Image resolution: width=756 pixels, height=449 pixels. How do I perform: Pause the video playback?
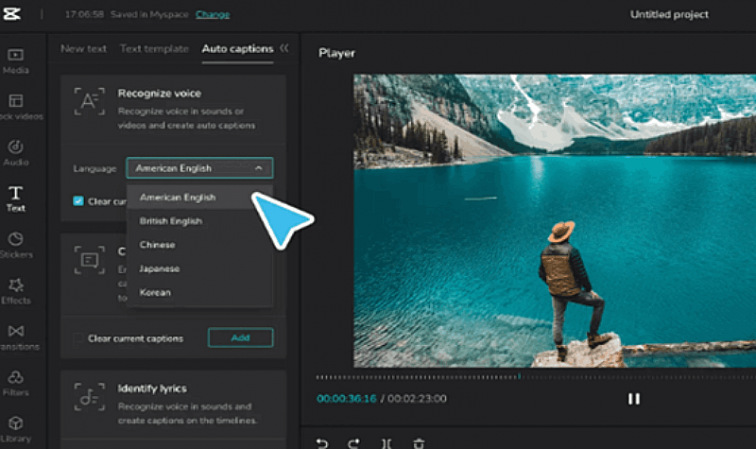coord(633,398)
